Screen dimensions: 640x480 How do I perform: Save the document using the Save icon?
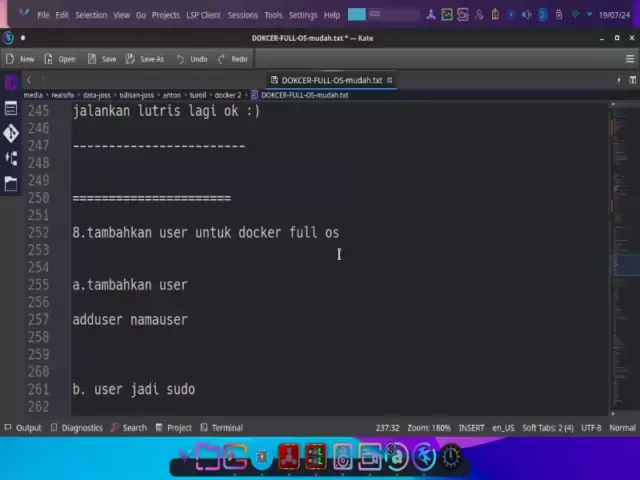point(101,59)
